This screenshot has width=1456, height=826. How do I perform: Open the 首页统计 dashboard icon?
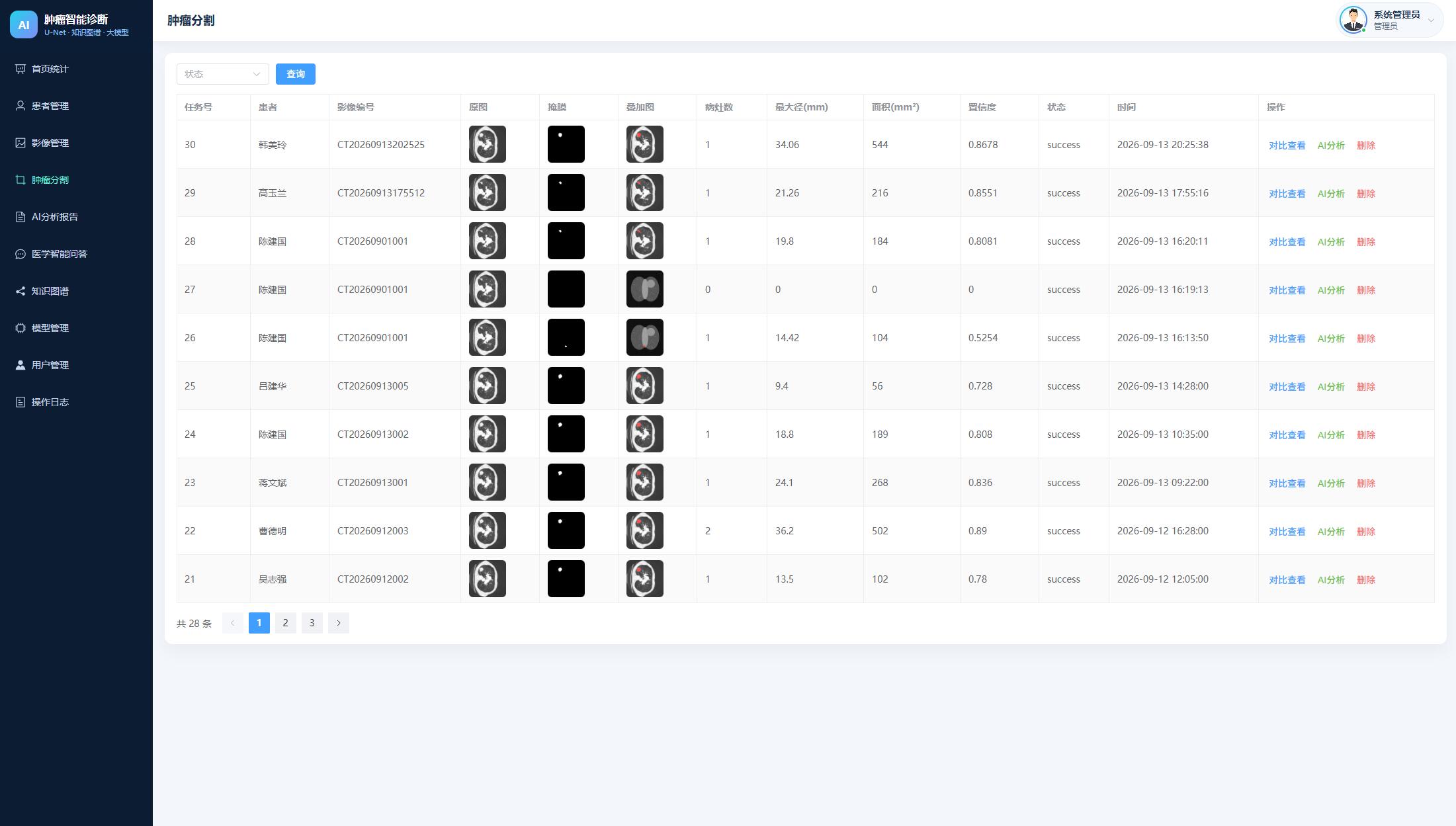pyautogui.click(x=21, y=69)
